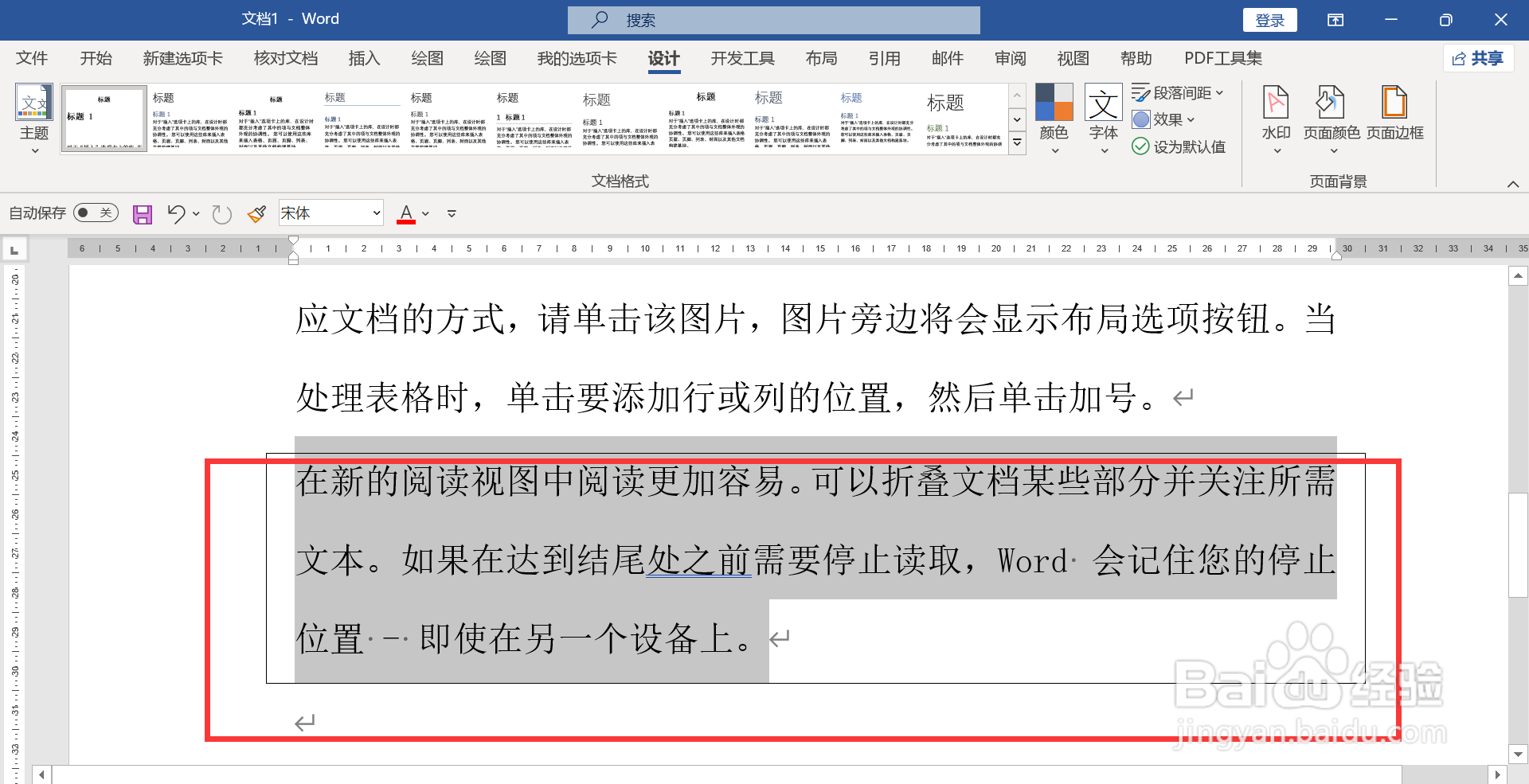Click the Page Borders (页面边框) icon
This screenshot has width=1529, height=784.
pyautogui.click(x=1394, y=111)
